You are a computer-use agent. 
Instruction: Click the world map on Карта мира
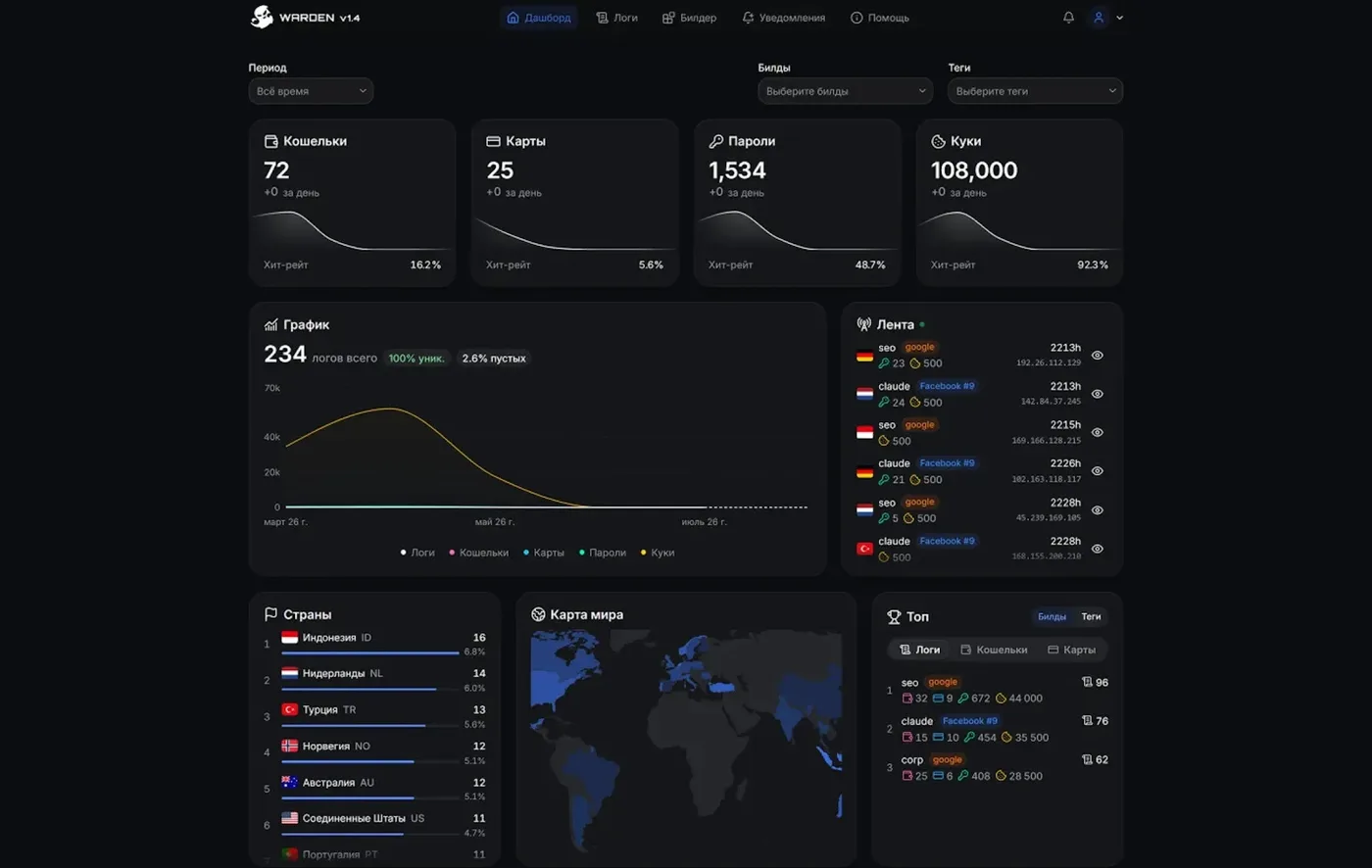point(686,742)
